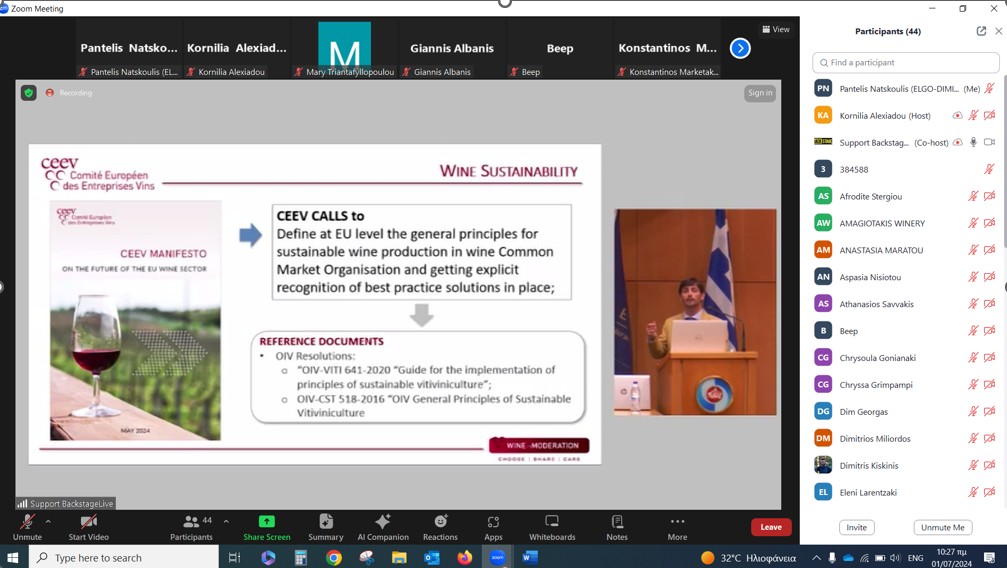Viewport: 1007px width, 568px height.
Task: Toggle microphone icon for Support Backstag... co-host
Action: (x=974, y=142)
